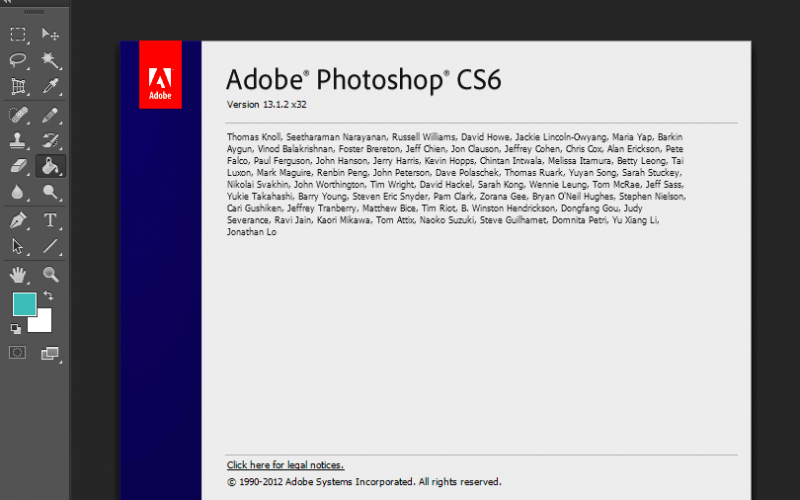Click the name 'Jonathan Lo' in credits

(x=252, y=232)
